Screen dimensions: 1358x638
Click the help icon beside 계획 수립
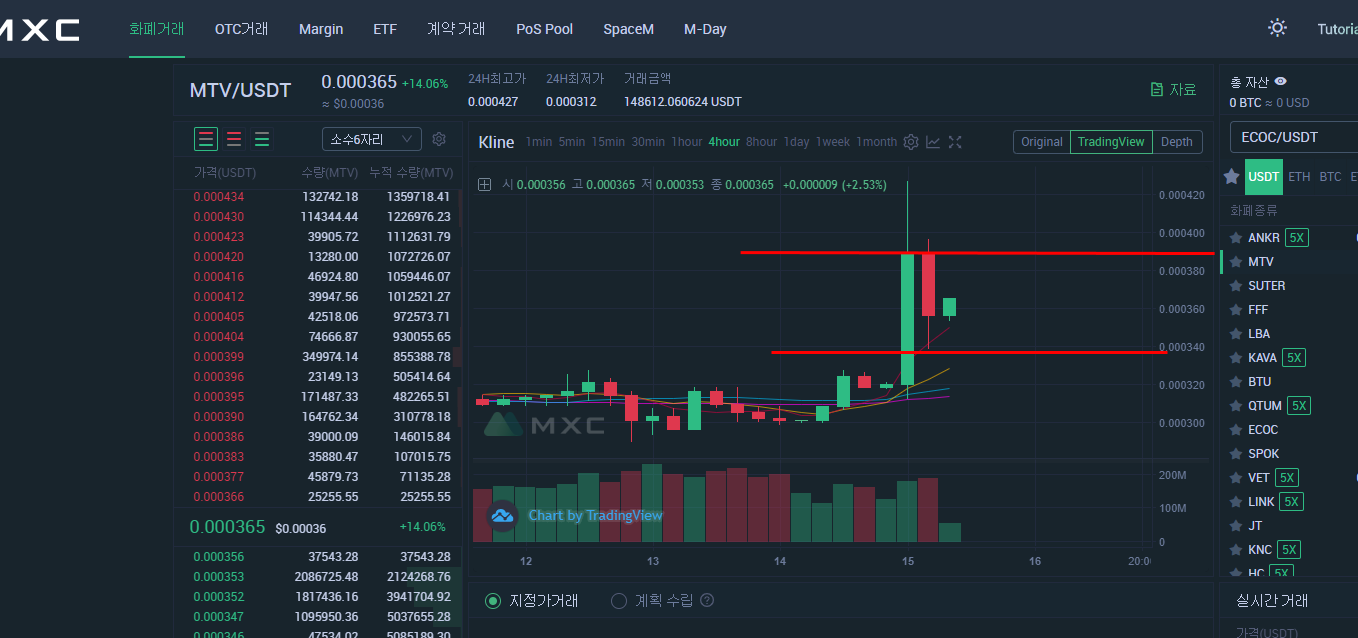click(x=707, y=601)
